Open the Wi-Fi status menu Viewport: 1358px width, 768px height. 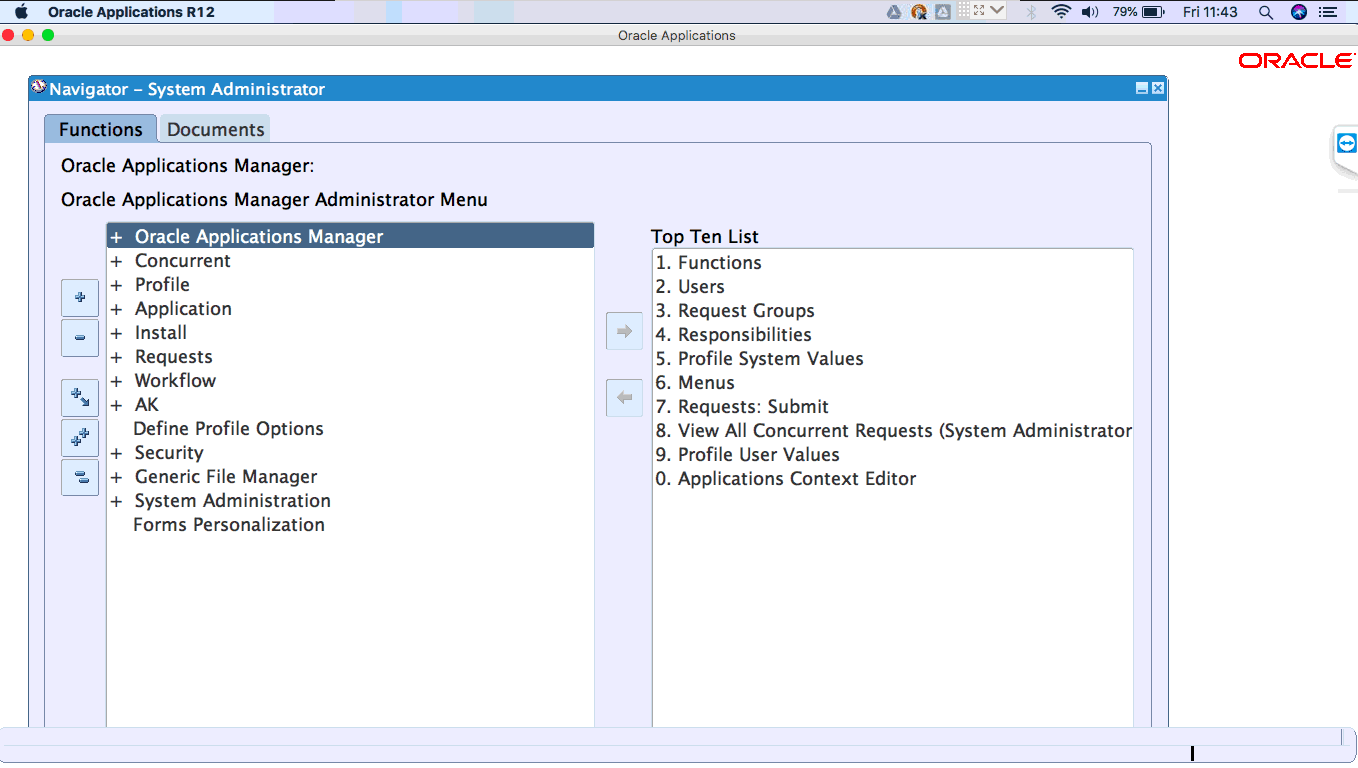[1061, 12]
